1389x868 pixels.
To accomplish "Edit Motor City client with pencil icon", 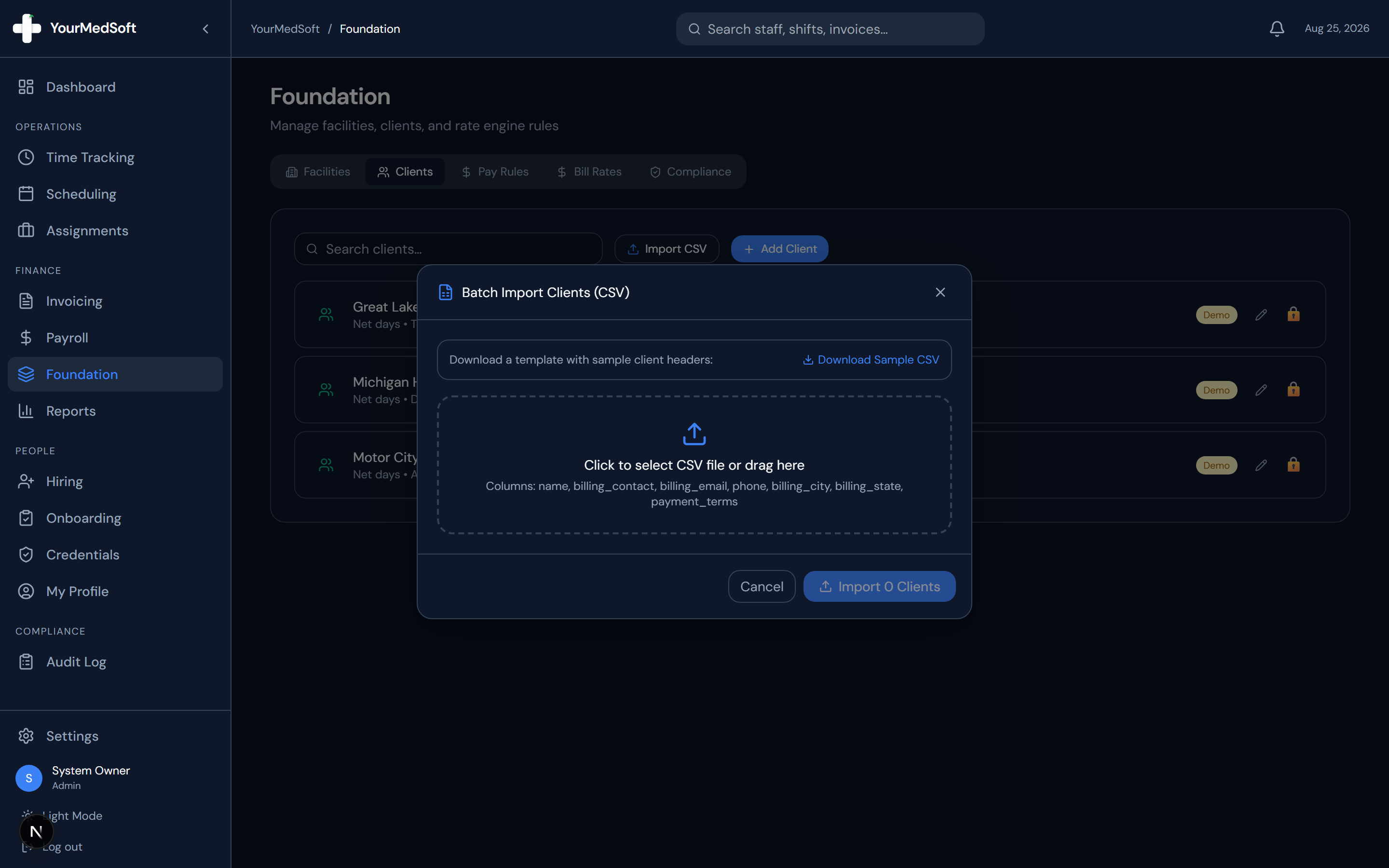I will coord(1261,465).
